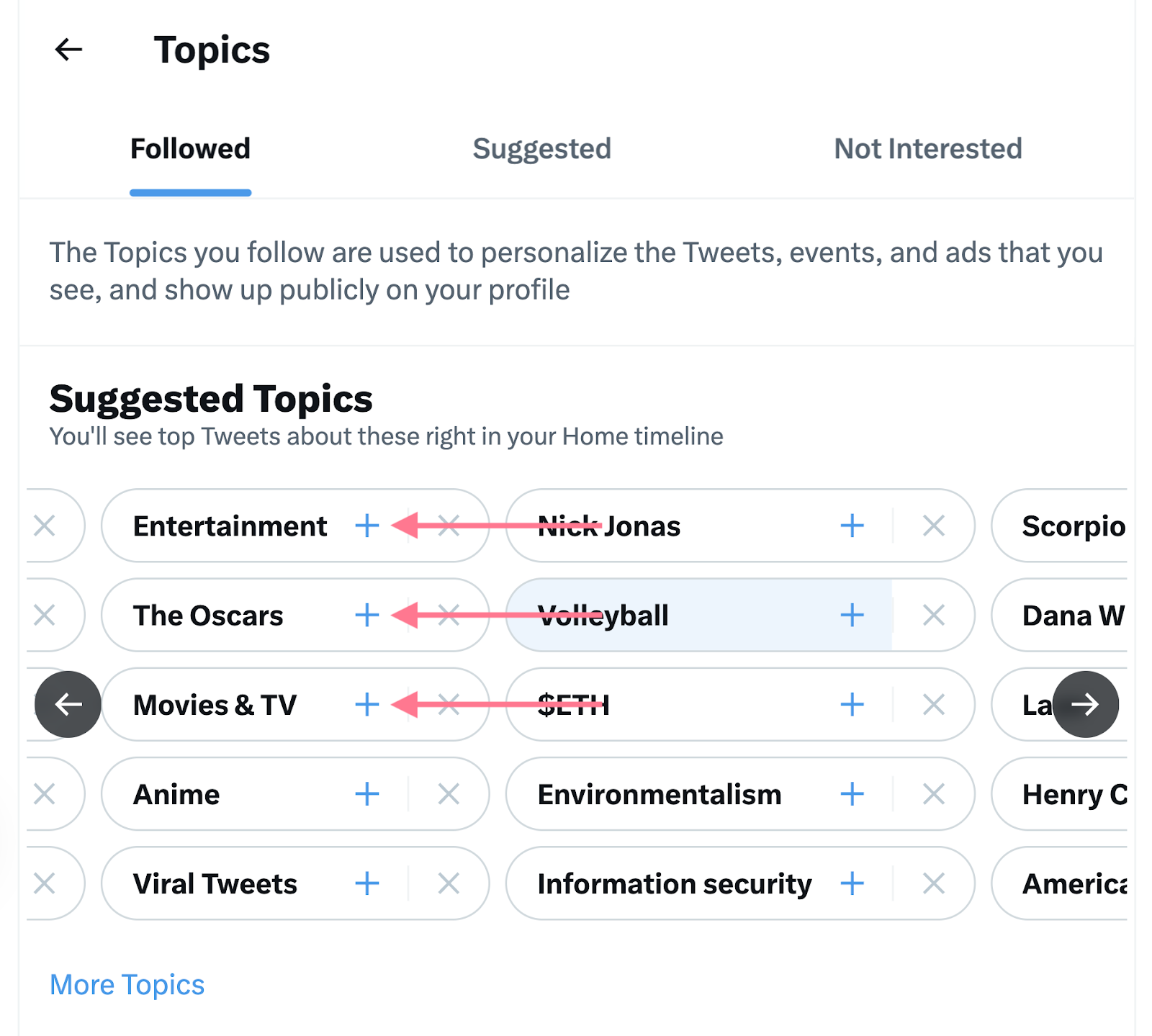Follow the Entertainment topic with the plus icon
Viewport: 1152px width, 1036px height.
coord(366,526)
